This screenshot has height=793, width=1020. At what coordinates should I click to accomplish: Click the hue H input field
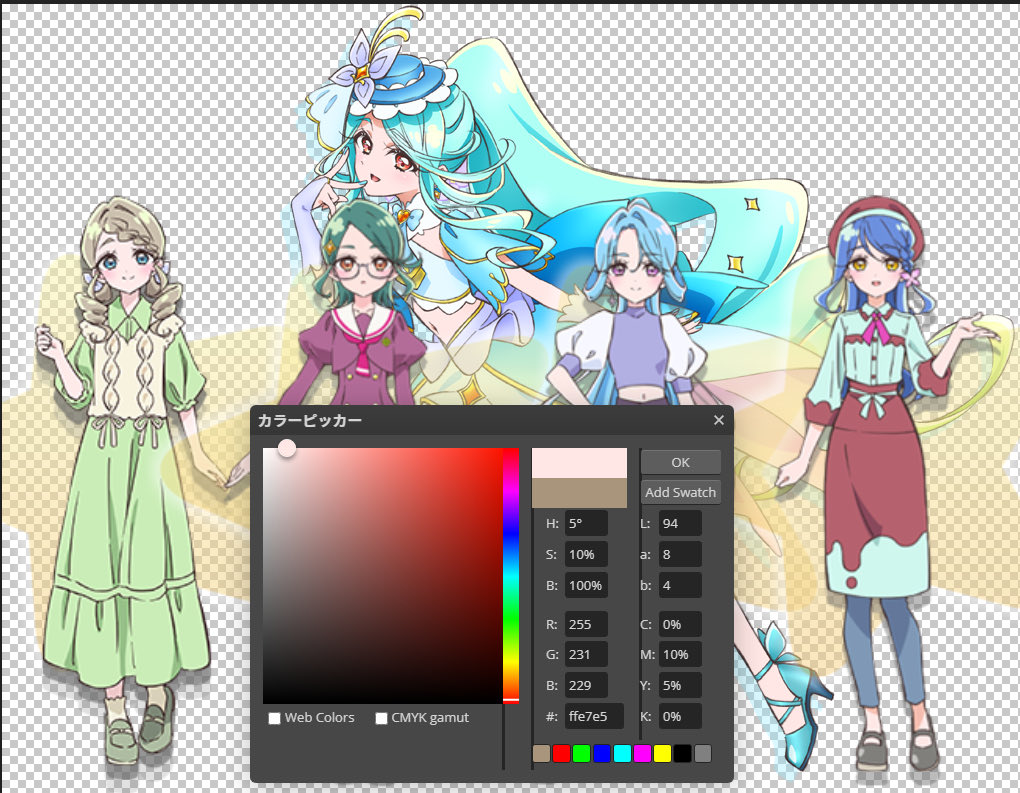586,523
